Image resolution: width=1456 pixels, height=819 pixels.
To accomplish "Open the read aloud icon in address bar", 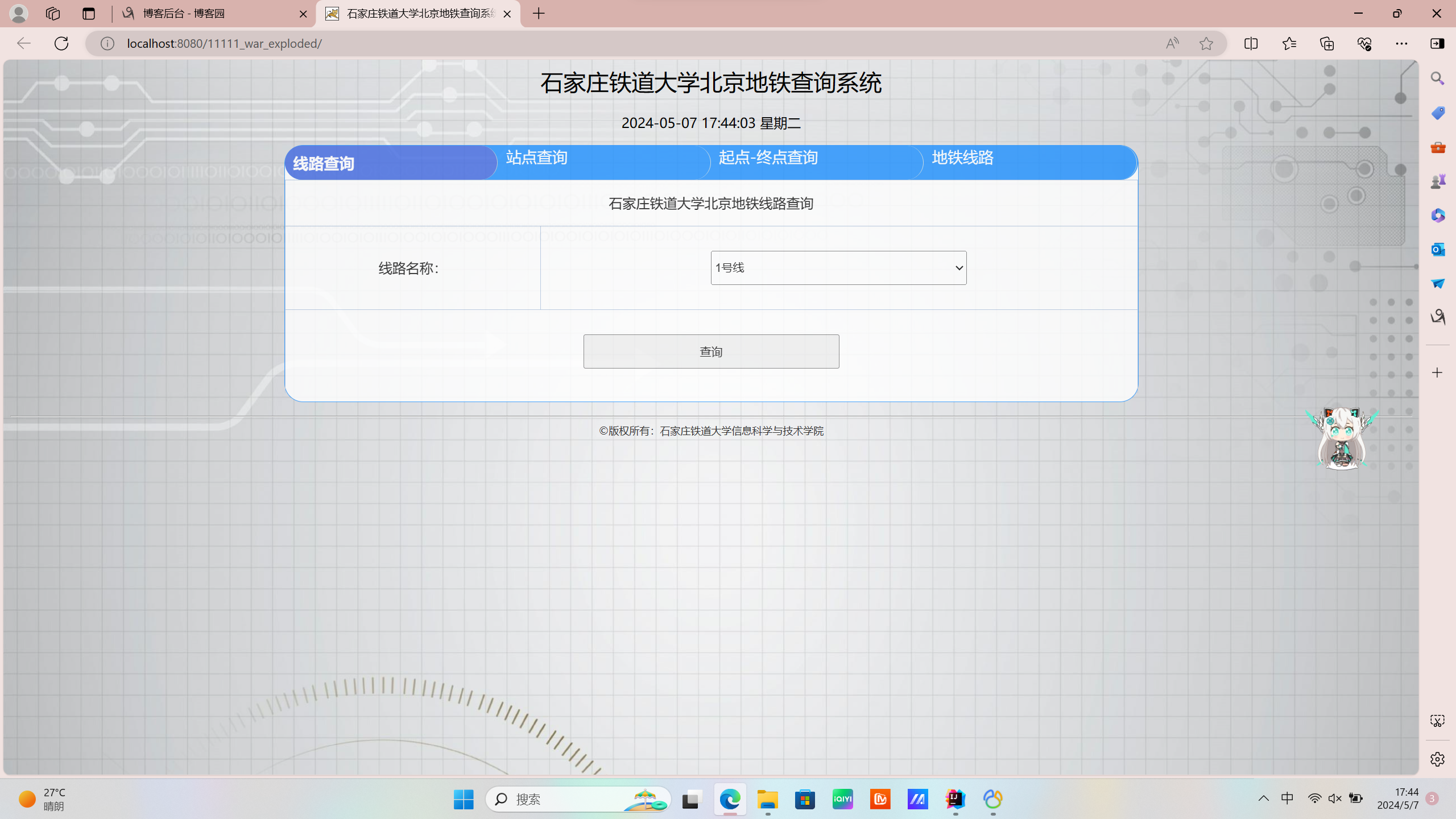I will [1172, 43].
